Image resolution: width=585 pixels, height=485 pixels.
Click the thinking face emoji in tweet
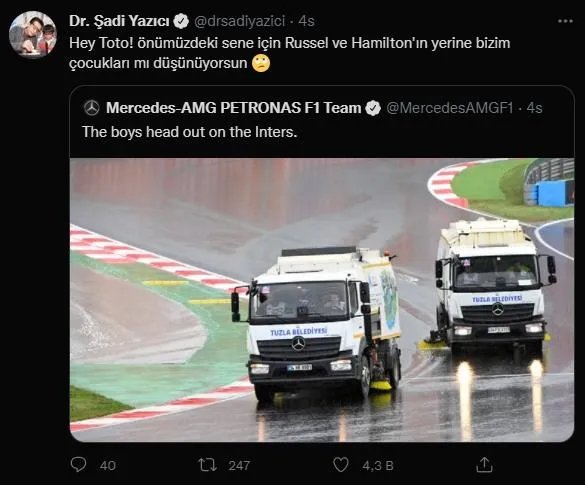point(261,63)
